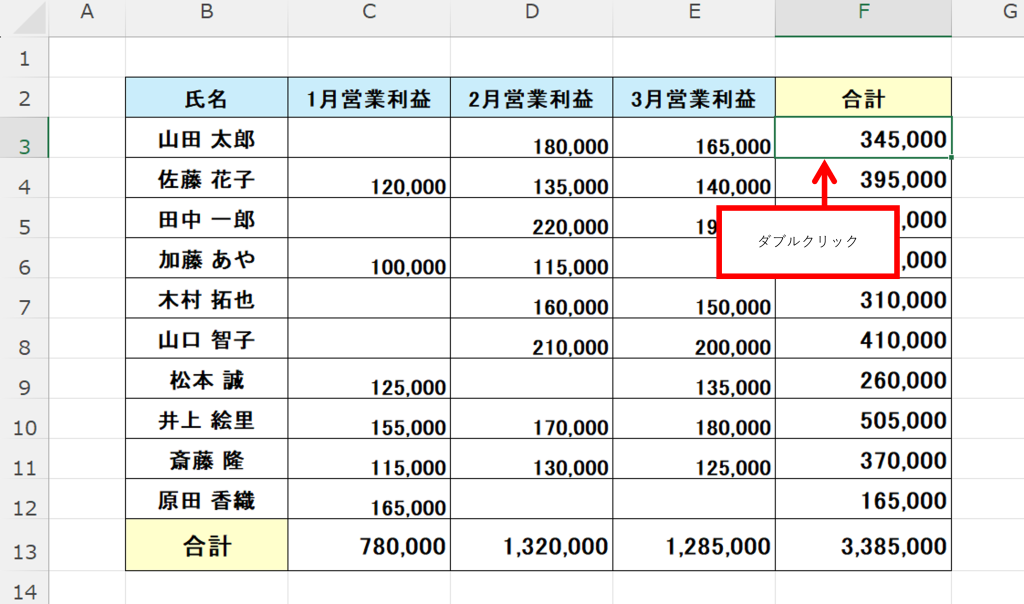Select the row 13 header
1024x604 pixels.
point(24,546)
